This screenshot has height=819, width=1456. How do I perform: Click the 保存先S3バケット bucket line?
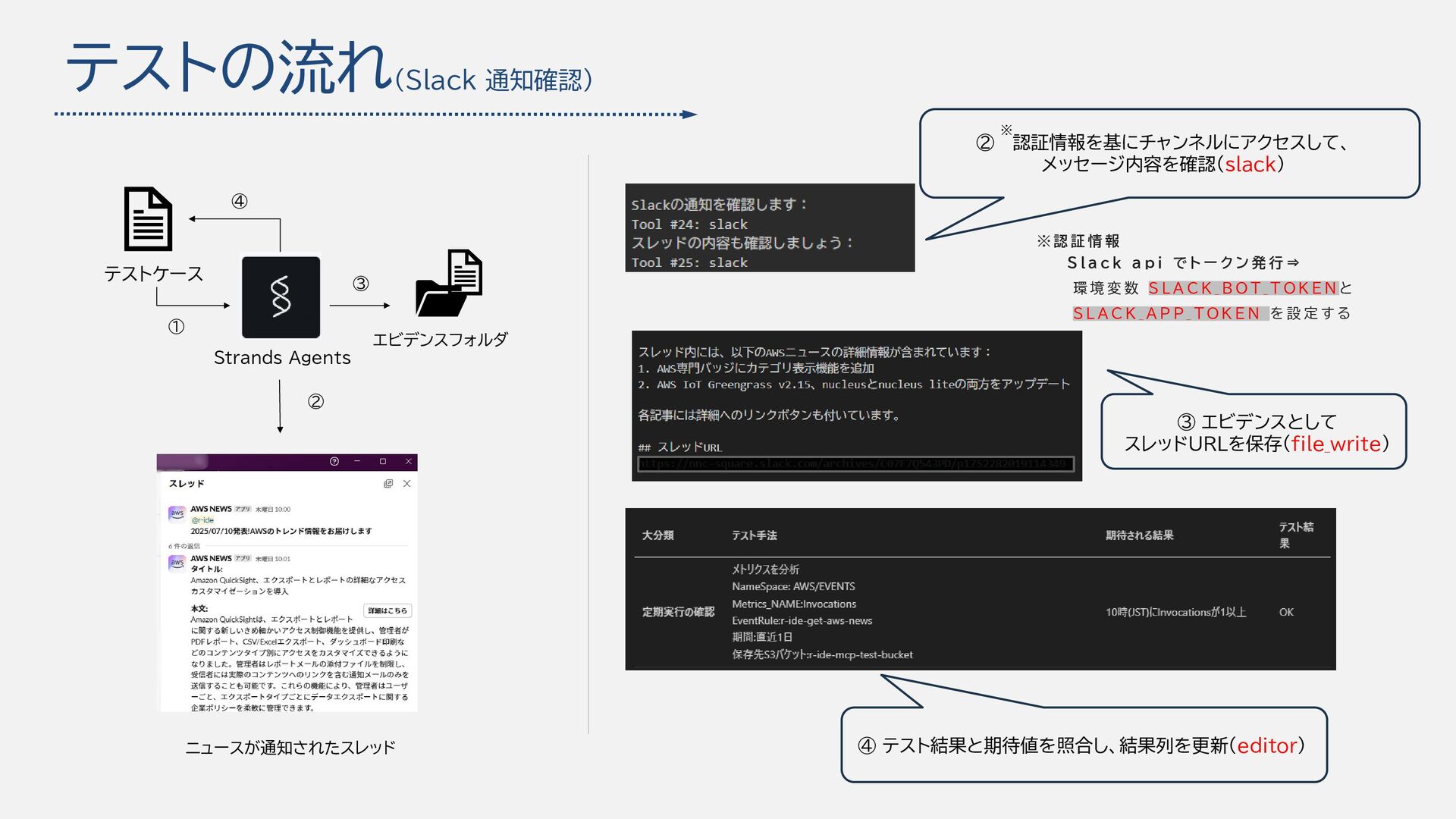pos(822,655)
